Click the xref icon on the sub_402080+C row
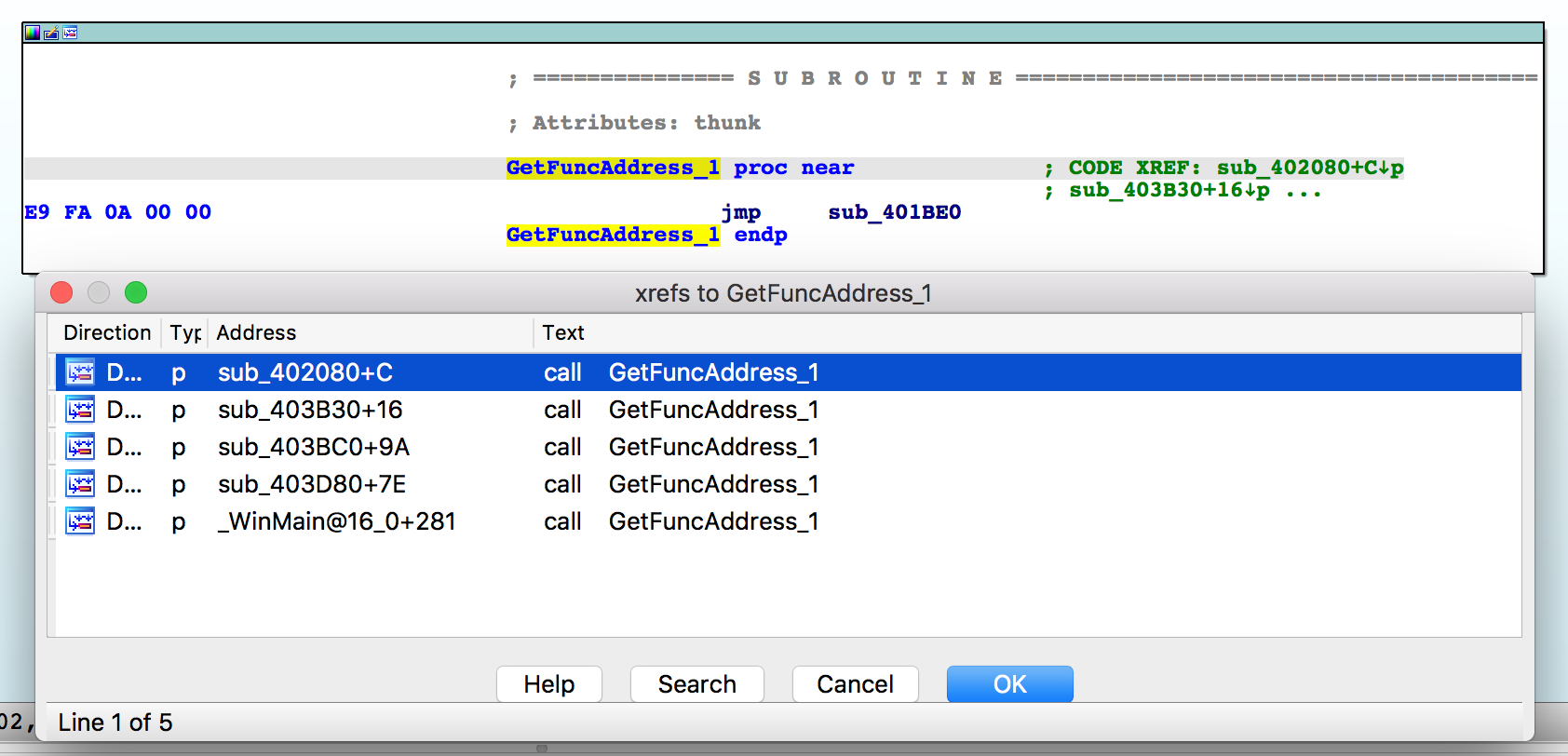 (80, 372)
